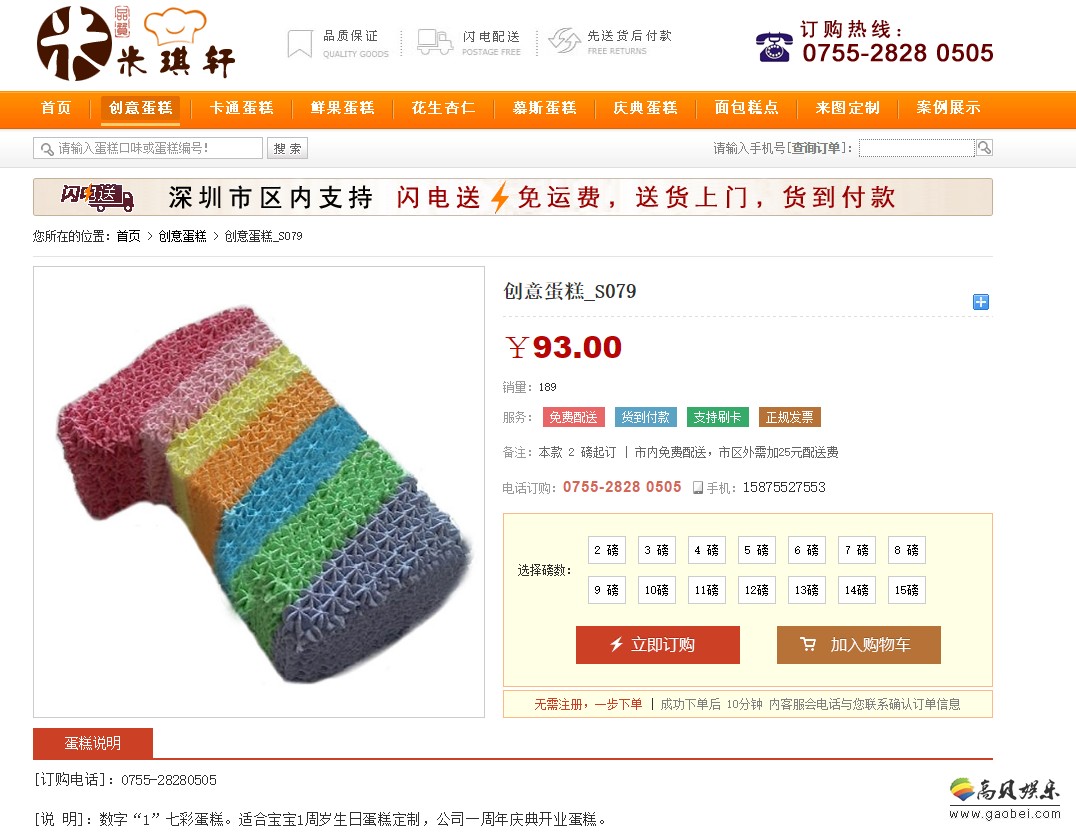
Task: Click the 立即订购 order button
Action: 657,645
